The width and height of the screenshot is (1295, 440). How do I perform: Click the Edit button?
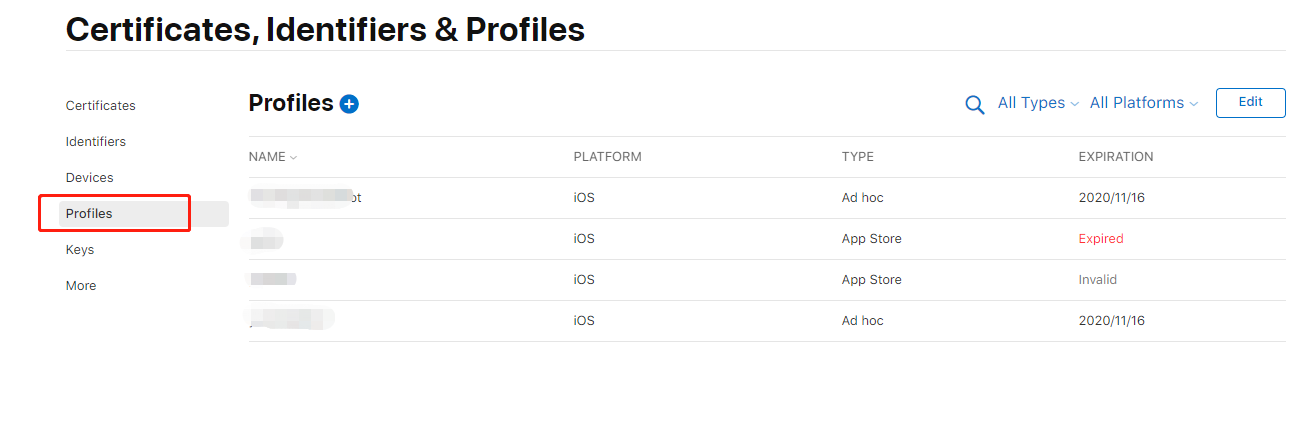click(1250, 102)
